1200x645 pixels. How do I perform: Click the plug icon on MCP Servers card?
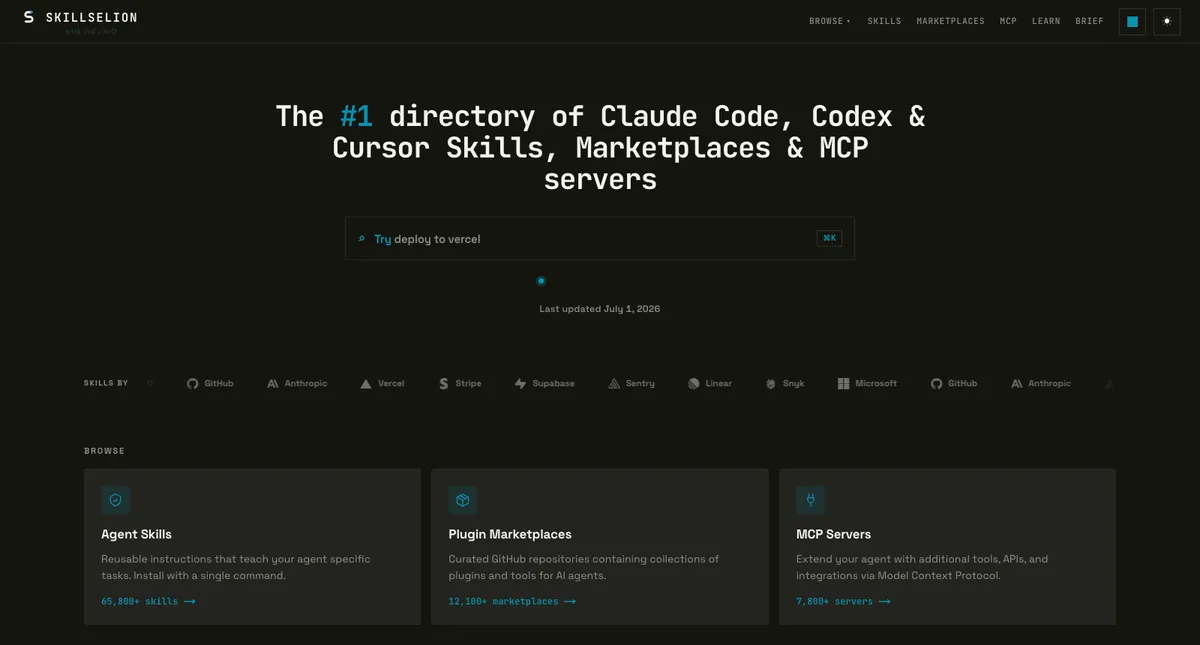point(810,500)
